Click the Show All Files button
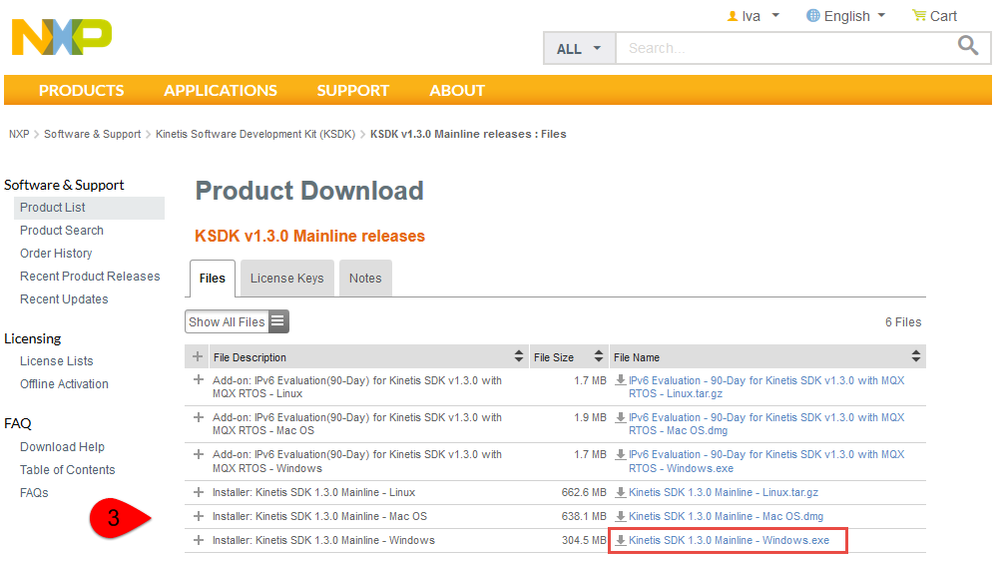This screenshot has width=999, height=576. pos(237,322)
